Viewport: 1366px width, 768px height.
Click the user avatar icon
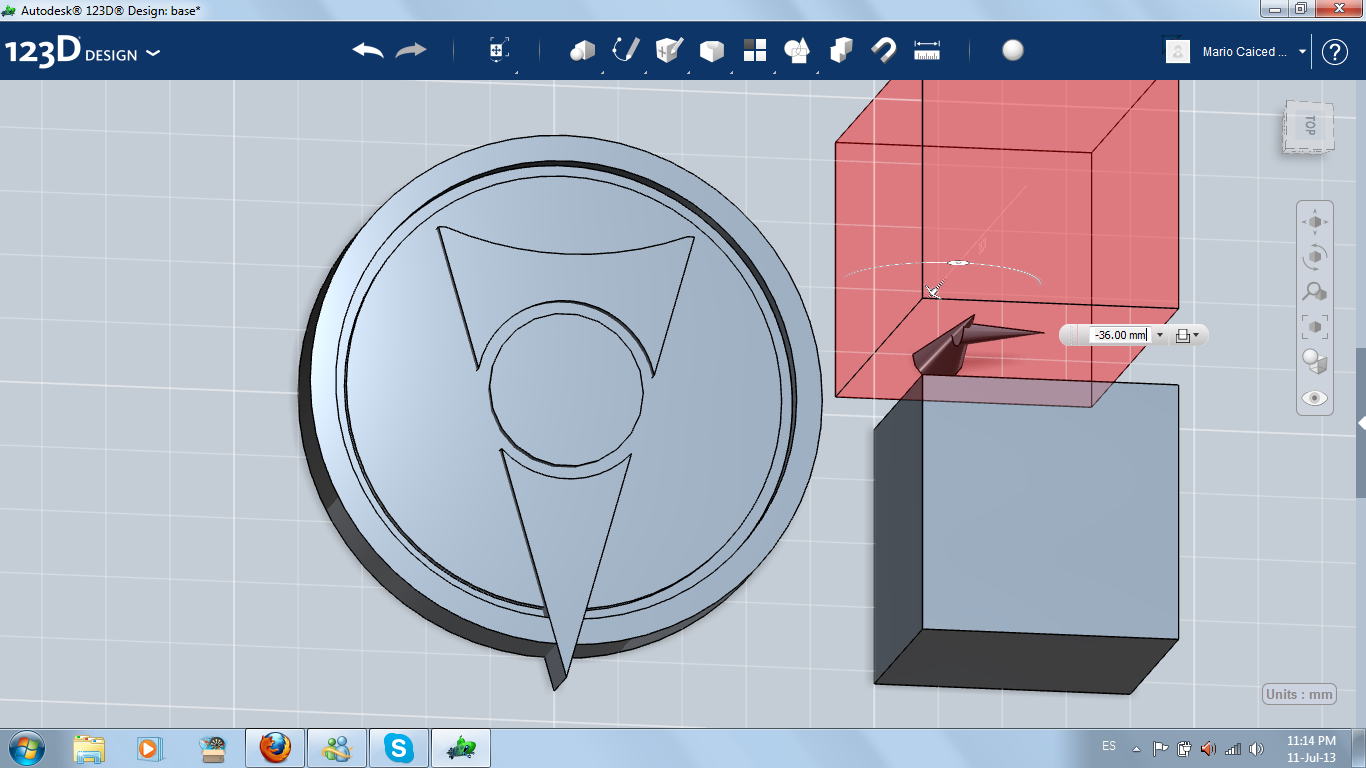[1178, 51]
